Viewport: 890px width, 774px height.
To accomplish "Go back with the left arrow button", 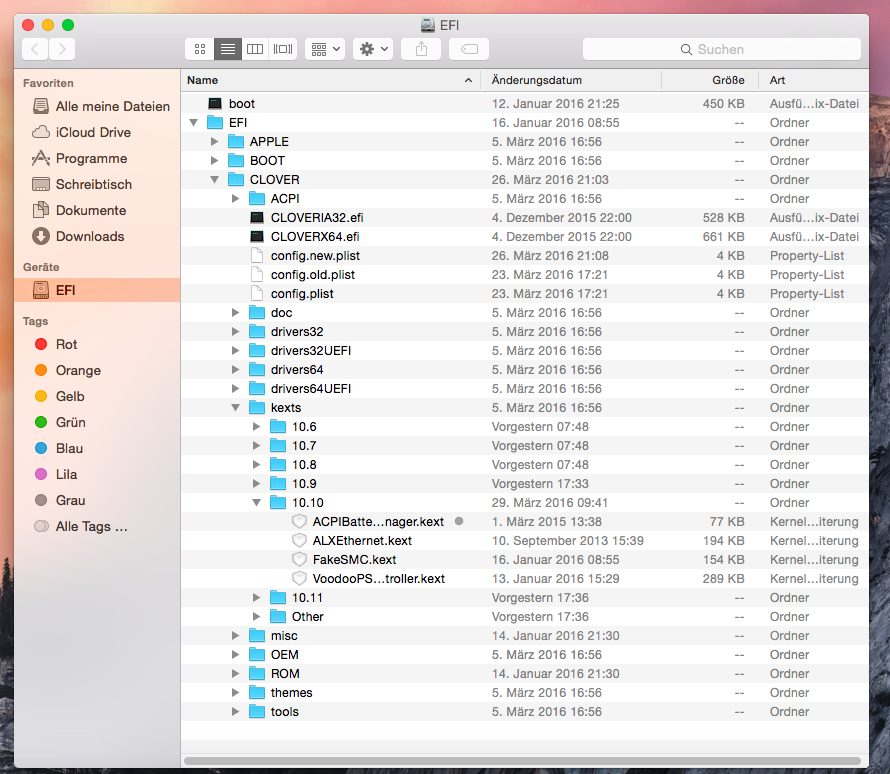I will tap(35, 49).
